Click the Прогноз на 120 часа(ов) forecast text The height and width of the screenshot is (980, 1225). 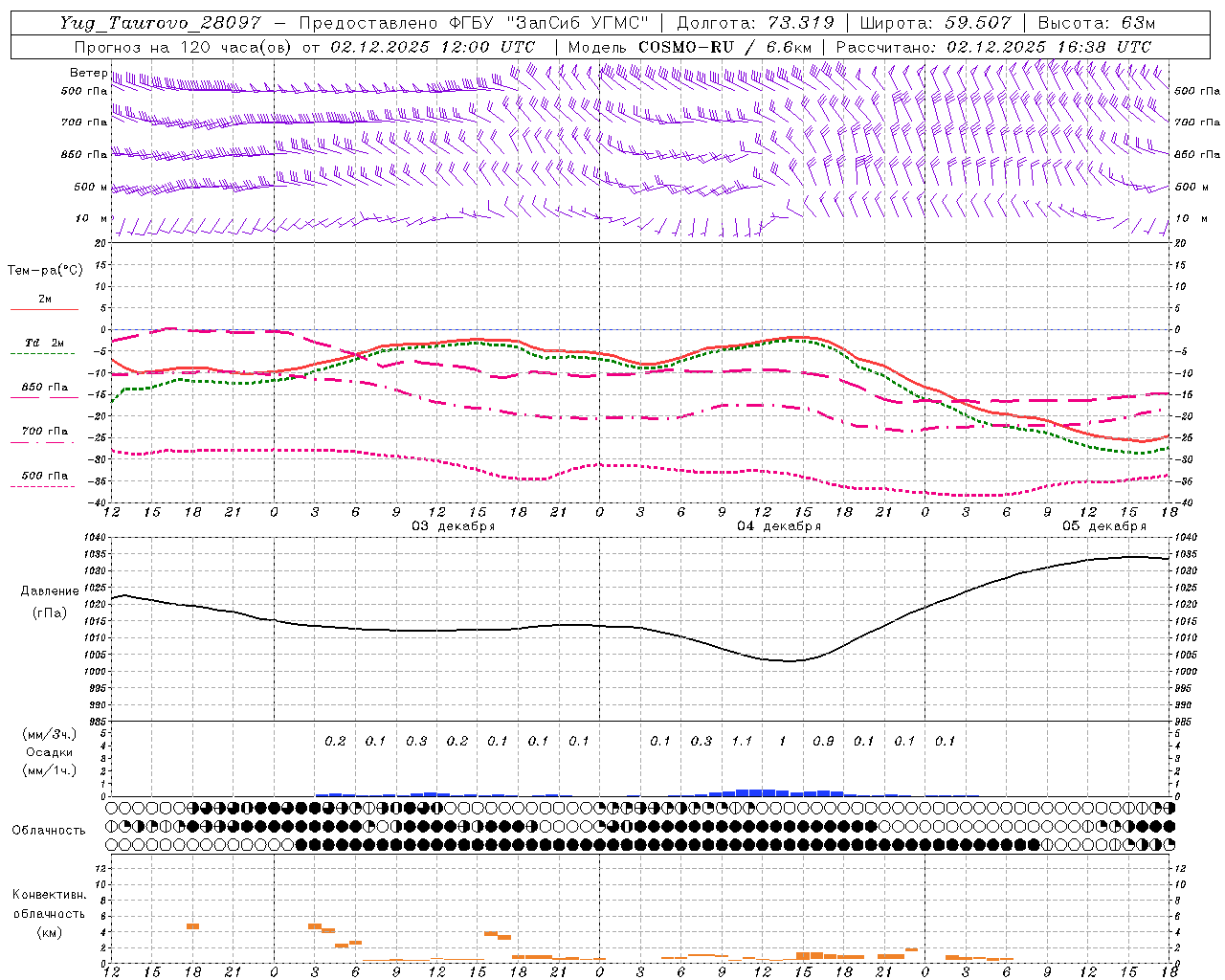185,47
